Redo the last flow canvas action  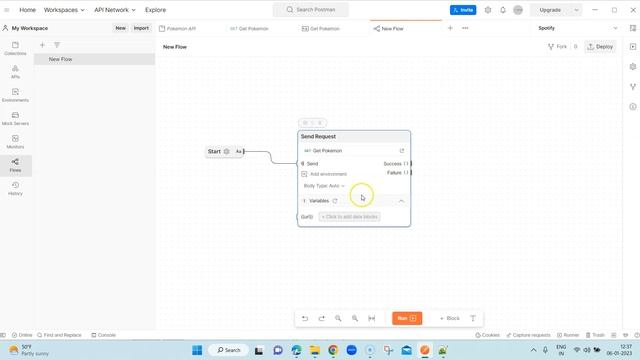click(322, 318)
